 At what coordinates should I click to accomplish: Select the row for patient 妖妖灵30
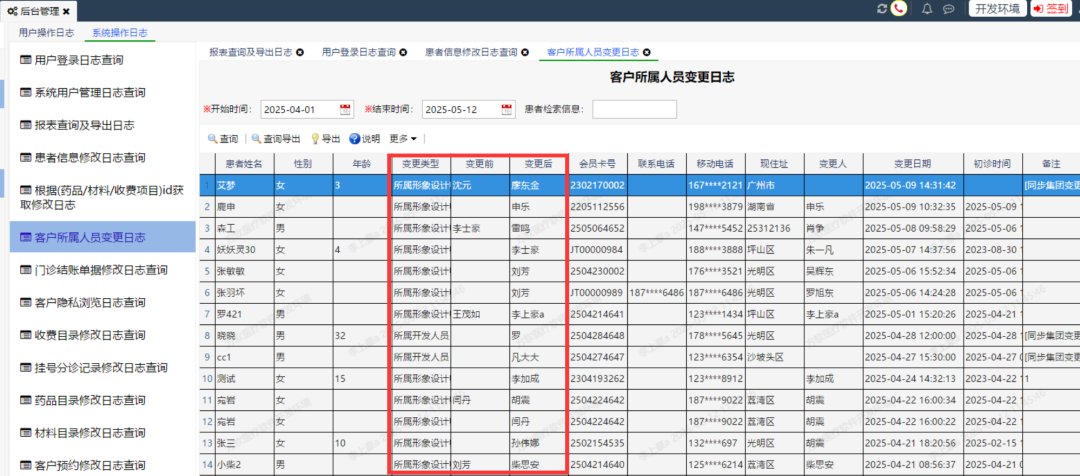pyautogui.click(x=639, y=249)
